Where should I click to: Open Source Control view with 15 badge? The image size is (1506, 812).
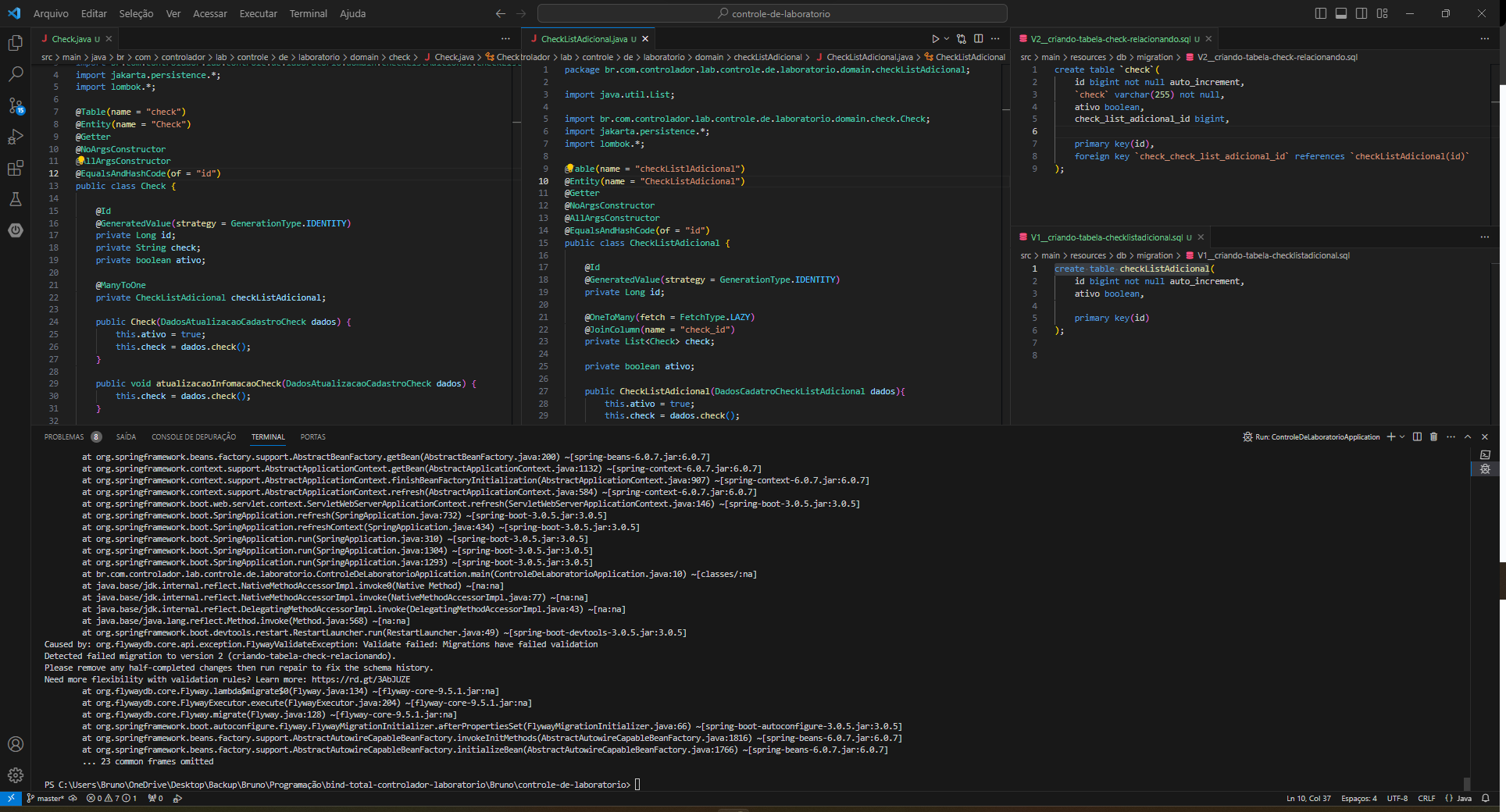[15, 105]
